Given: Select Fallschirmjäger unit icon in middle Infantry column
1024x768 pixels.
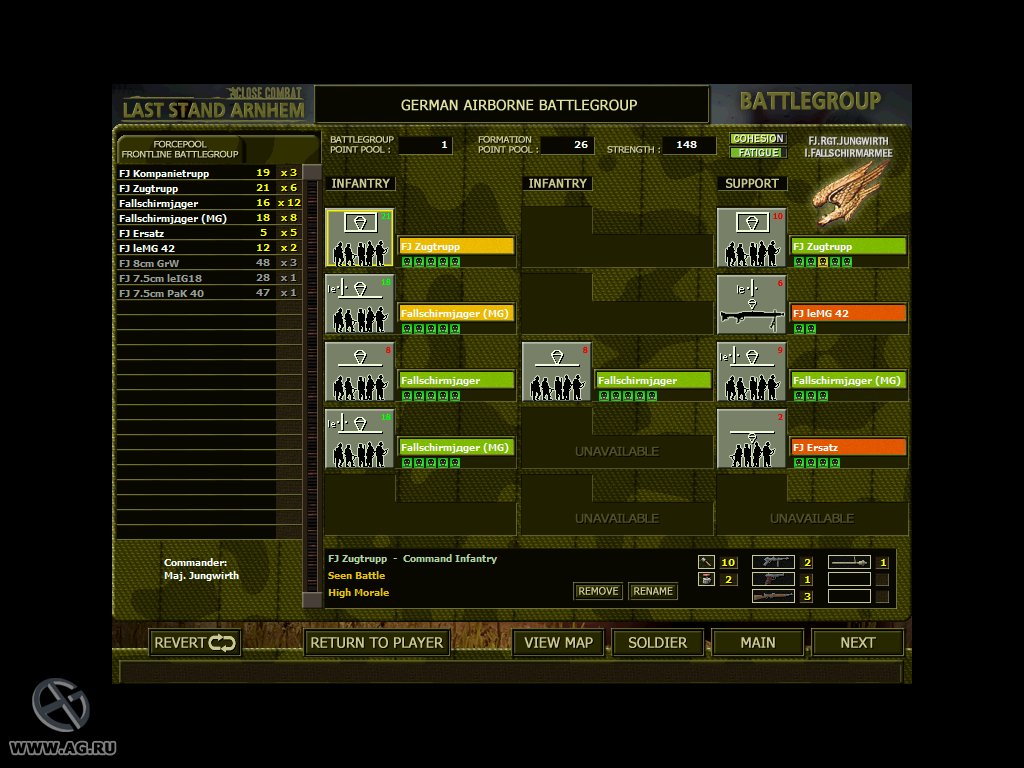Looking at the screenshot, I should click(x=556, y=372).
